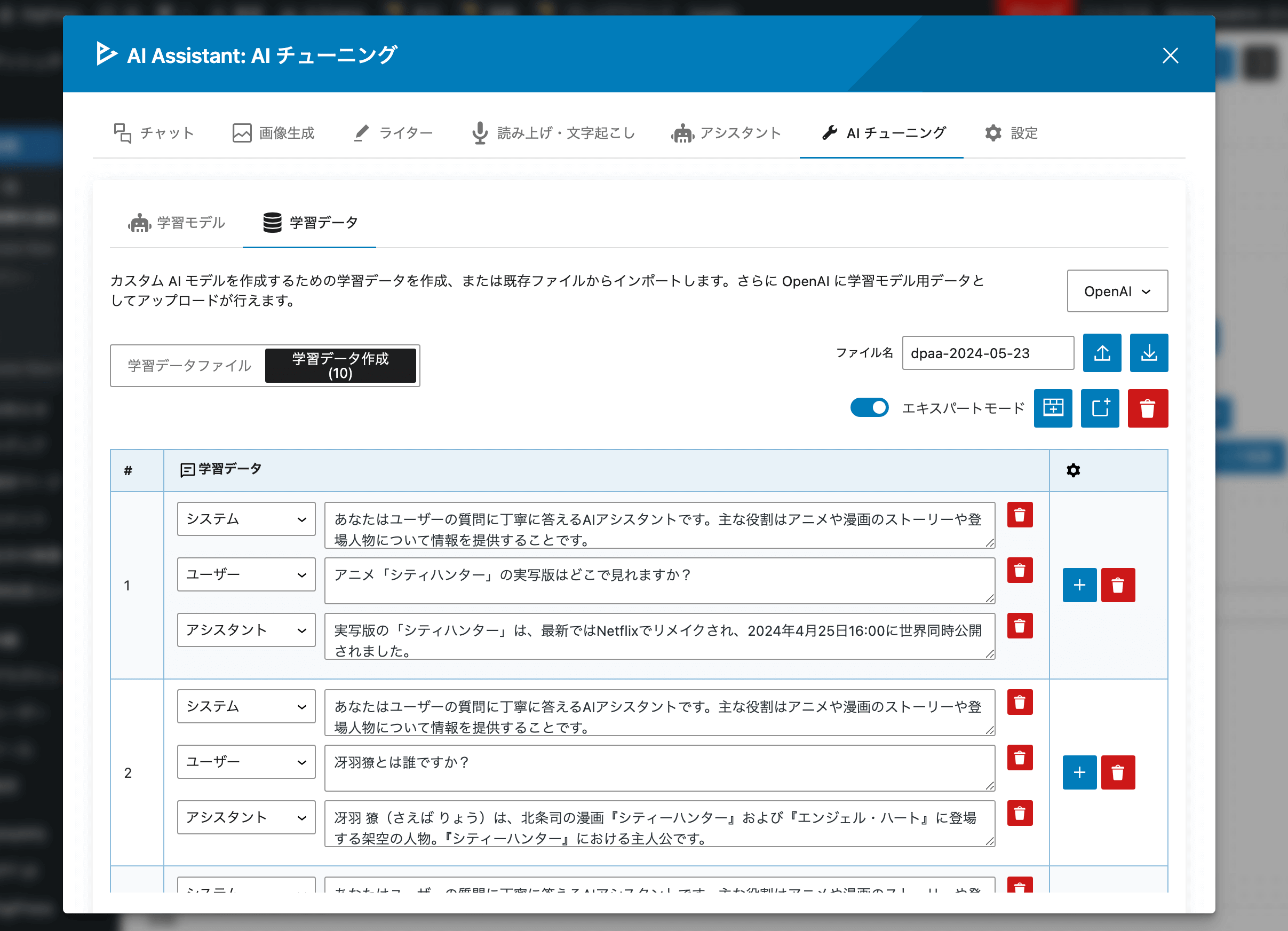This screenshot has height=931, width=1288.
Task: Delete row 2 system message
Action: coord(1020,702)
